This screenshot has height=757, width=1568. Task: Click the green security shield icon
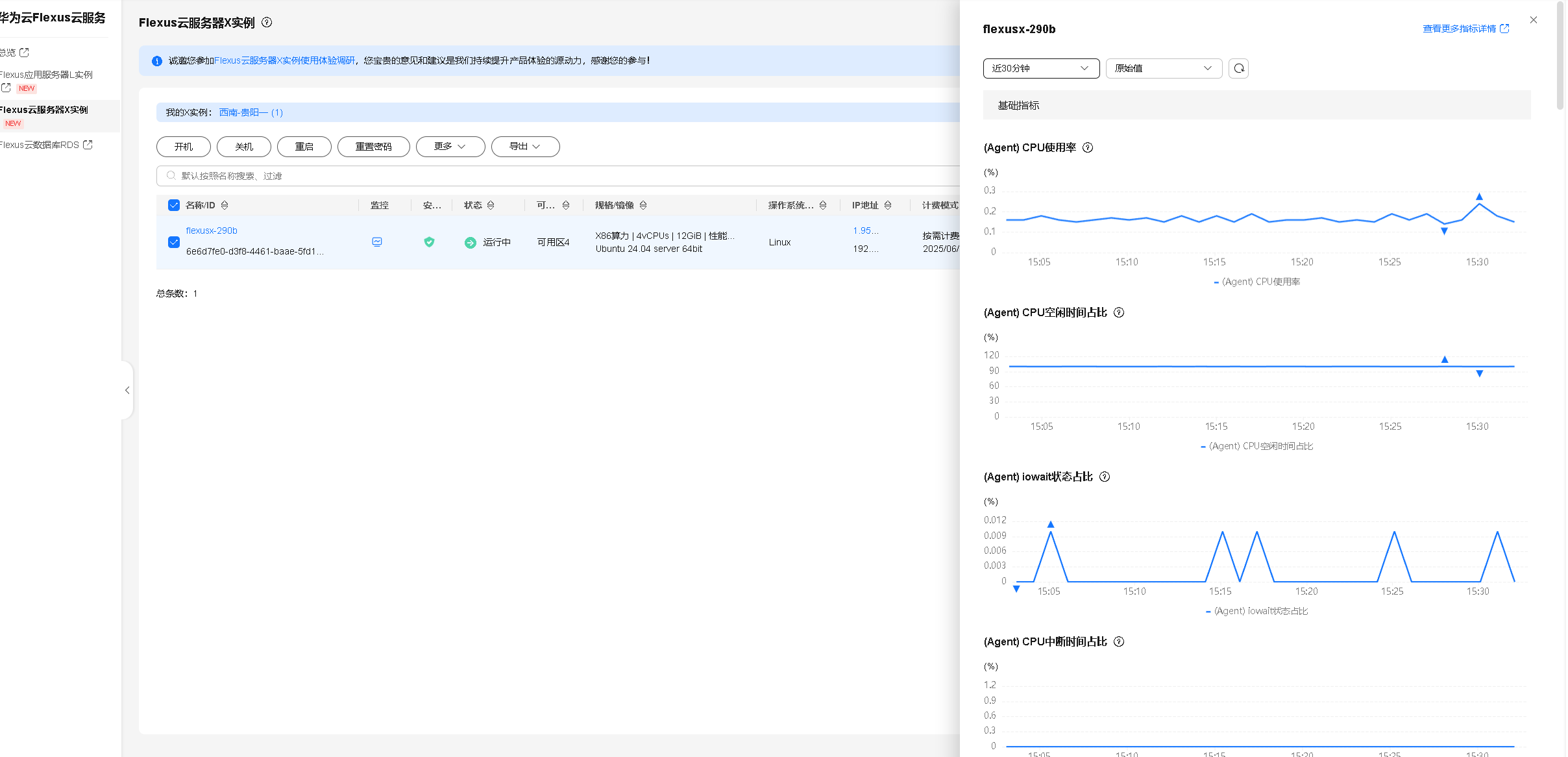(x=429, y=242)
